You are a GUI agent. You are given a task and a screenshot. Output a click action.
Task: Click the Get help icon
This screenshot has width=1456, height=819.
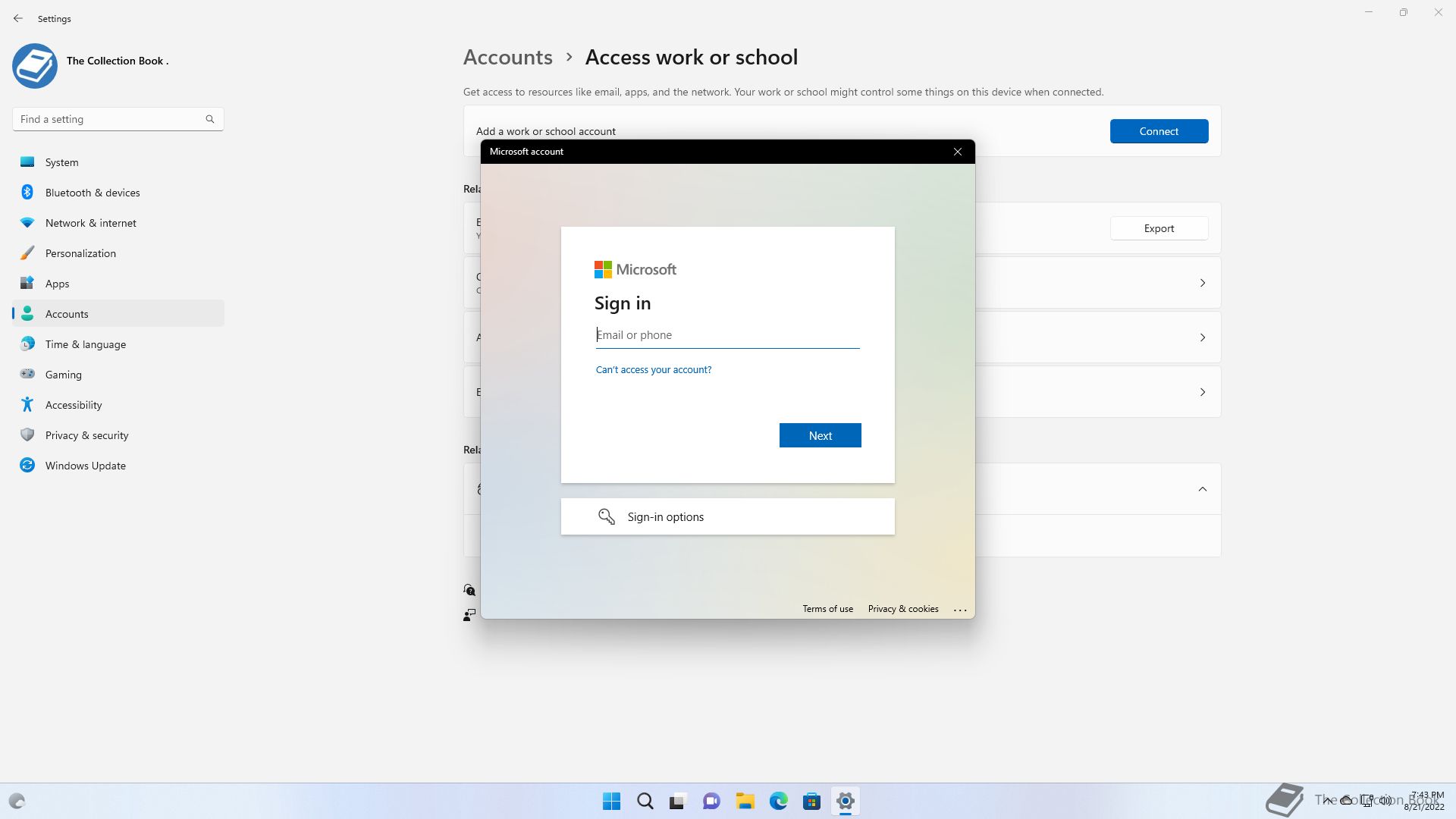click(469, 590)
